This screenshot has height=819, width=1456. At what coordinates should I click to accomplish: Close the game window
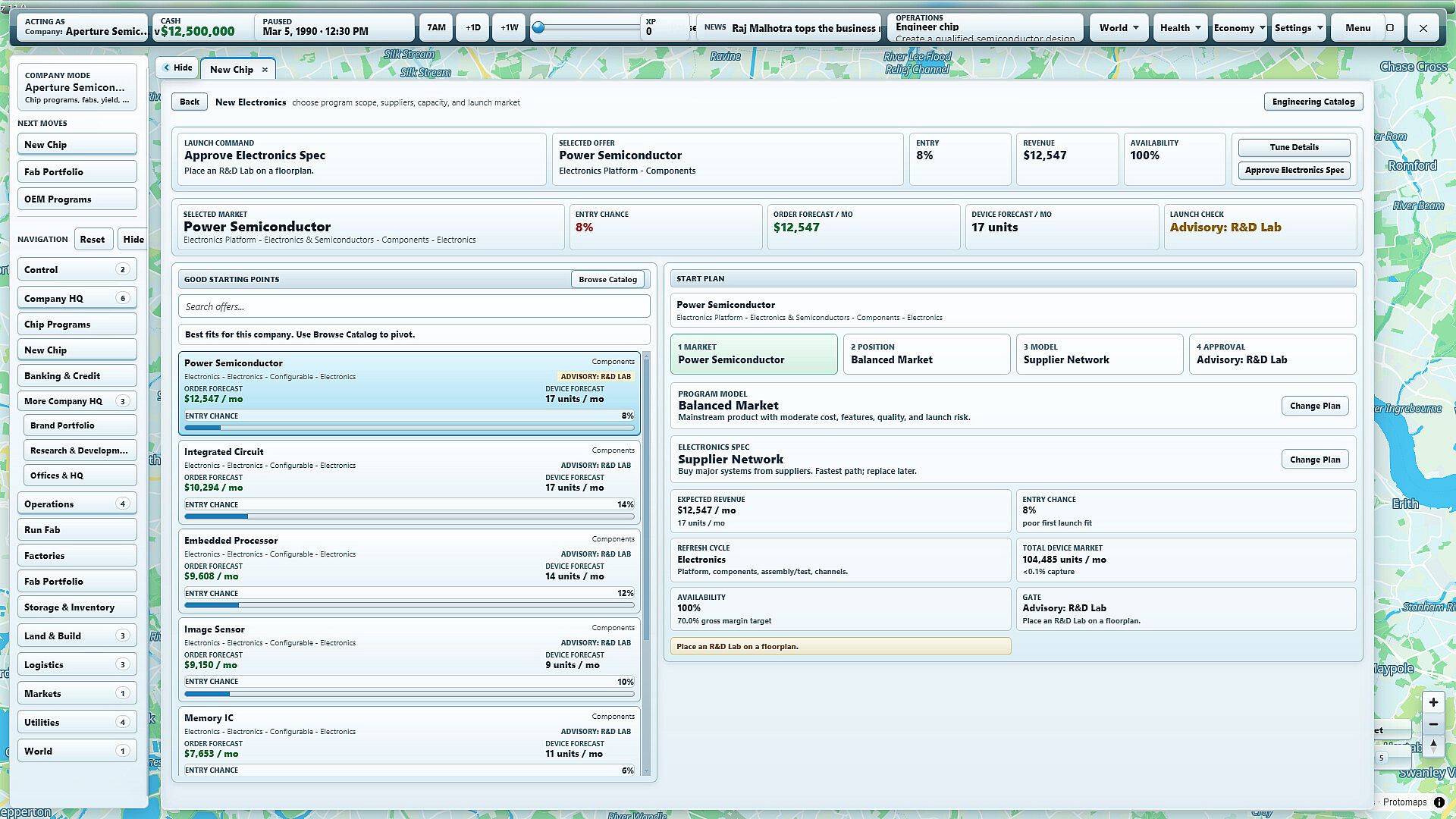click(1423, 28)
